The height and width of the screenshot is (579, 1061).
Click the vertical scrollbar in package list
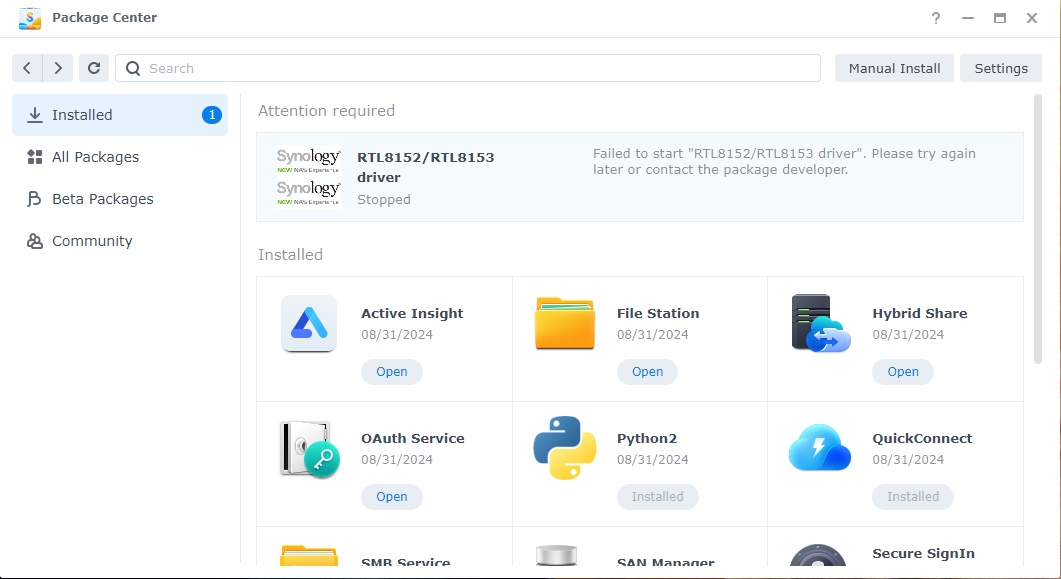tap(1038, 229)
